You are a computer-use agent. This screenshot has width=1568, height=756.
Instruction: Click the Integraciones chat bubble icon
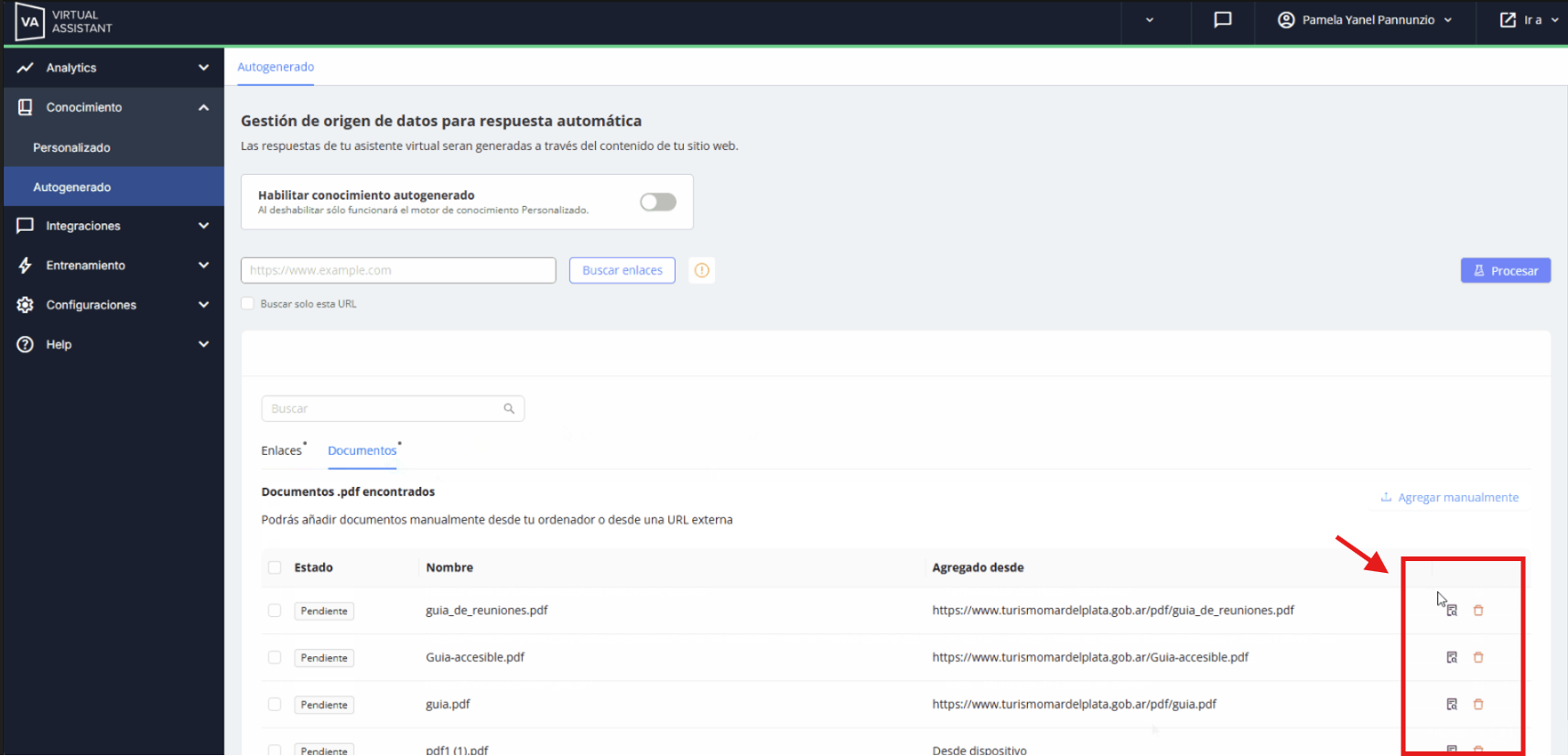(x=26, y=225)
